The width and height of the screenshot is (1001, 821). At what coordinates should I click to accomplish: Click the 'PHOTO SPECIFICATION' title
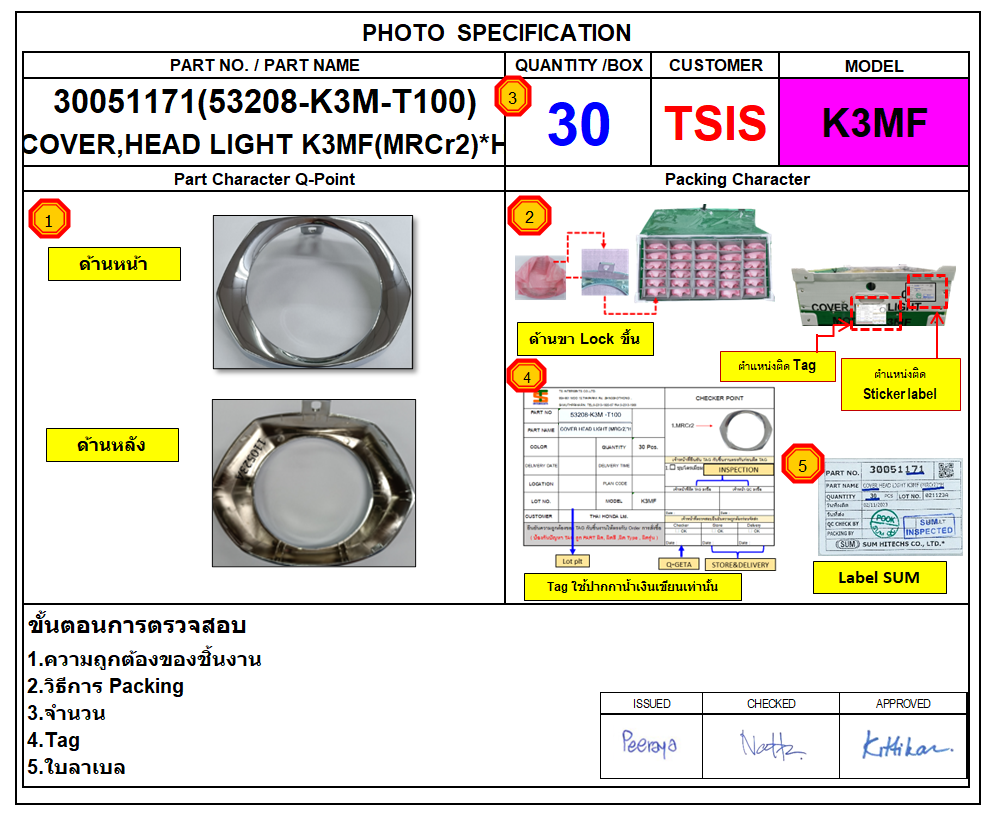click(x=497, y=33)
